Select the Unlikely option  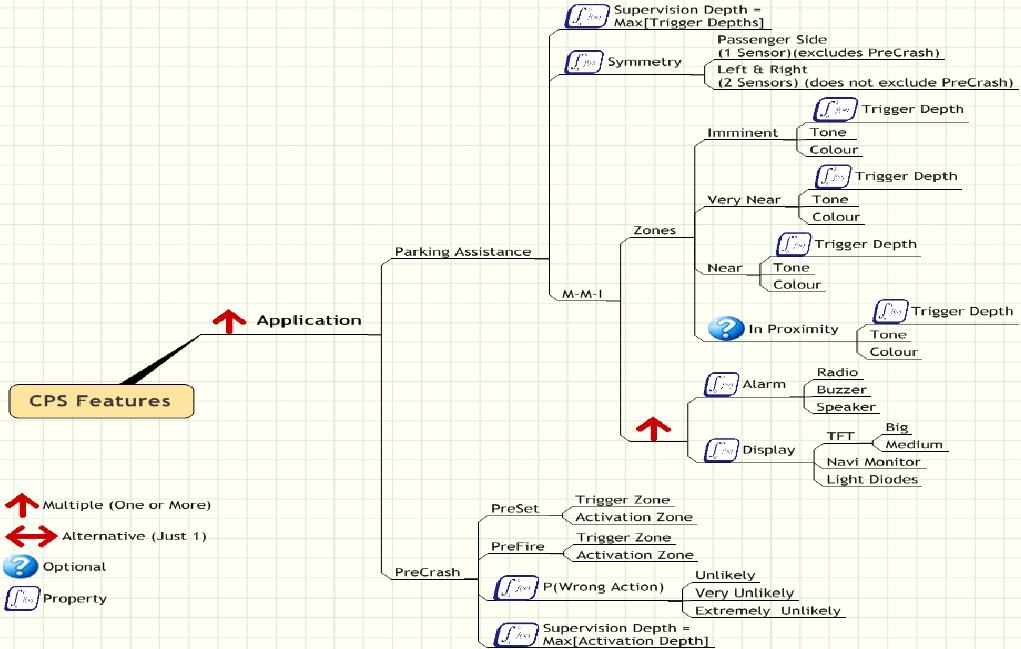[x=725, y=575]
